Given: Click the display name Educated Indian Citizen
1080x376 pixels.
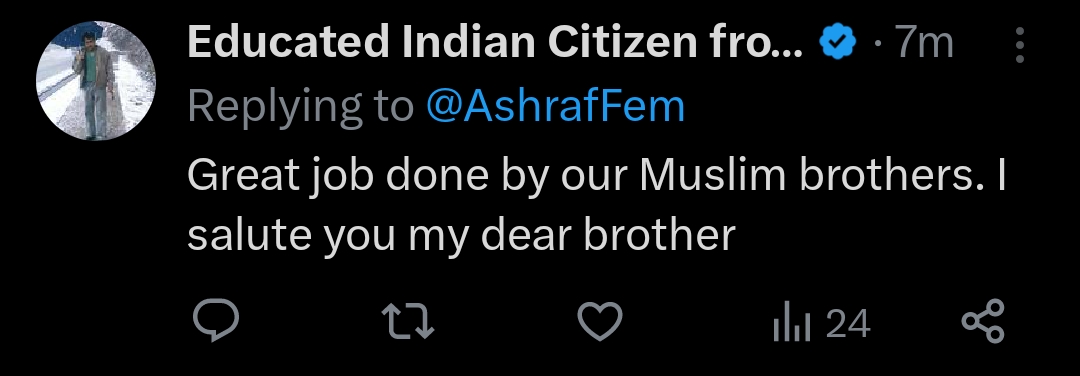Looking at the screenshot, I should [x=495, y=43].
